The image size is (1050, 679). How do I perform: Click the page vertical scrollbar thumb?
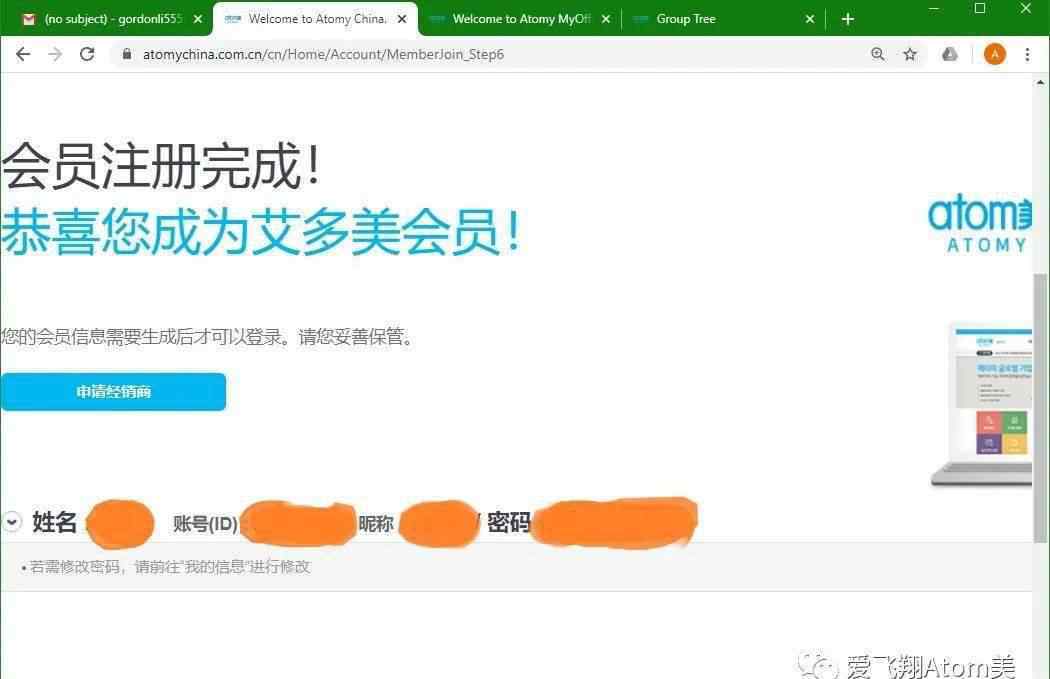(1040, 408)
